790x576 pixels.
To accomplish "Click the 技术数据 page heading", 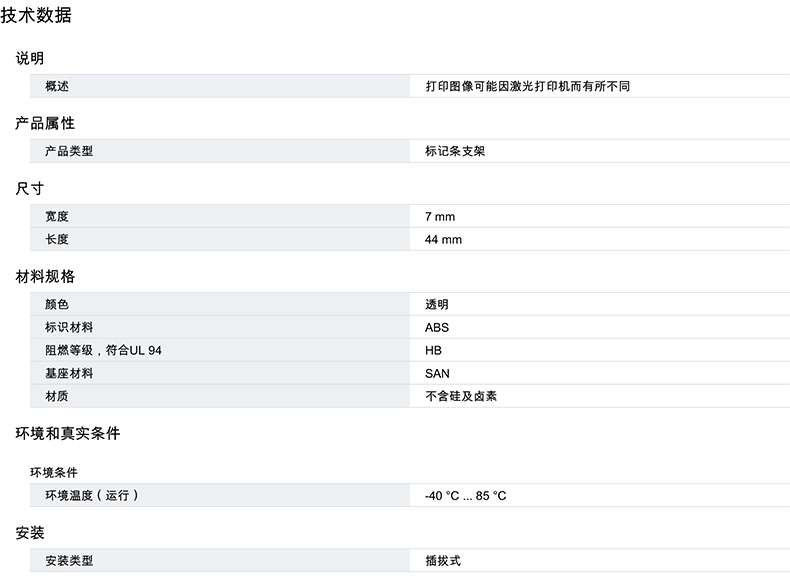I will (x=36, y=16).
